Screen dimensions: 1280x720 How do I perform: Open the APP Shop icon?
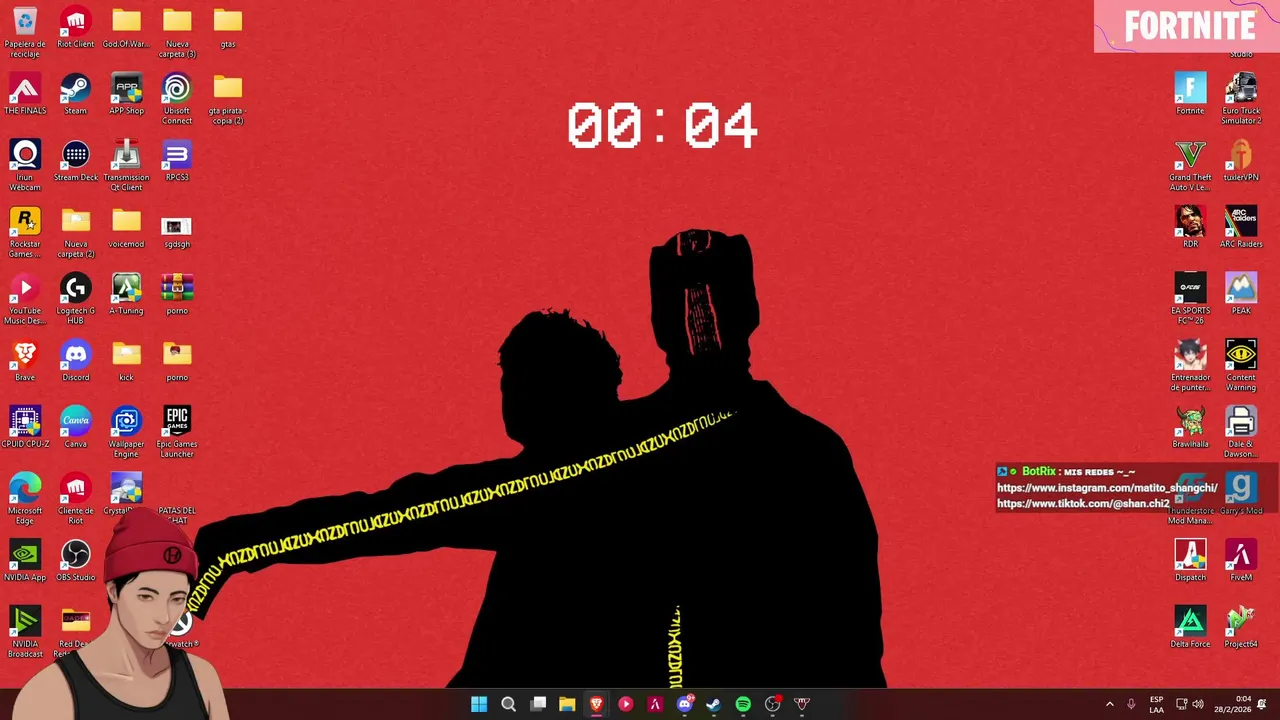tap(126, 95)
